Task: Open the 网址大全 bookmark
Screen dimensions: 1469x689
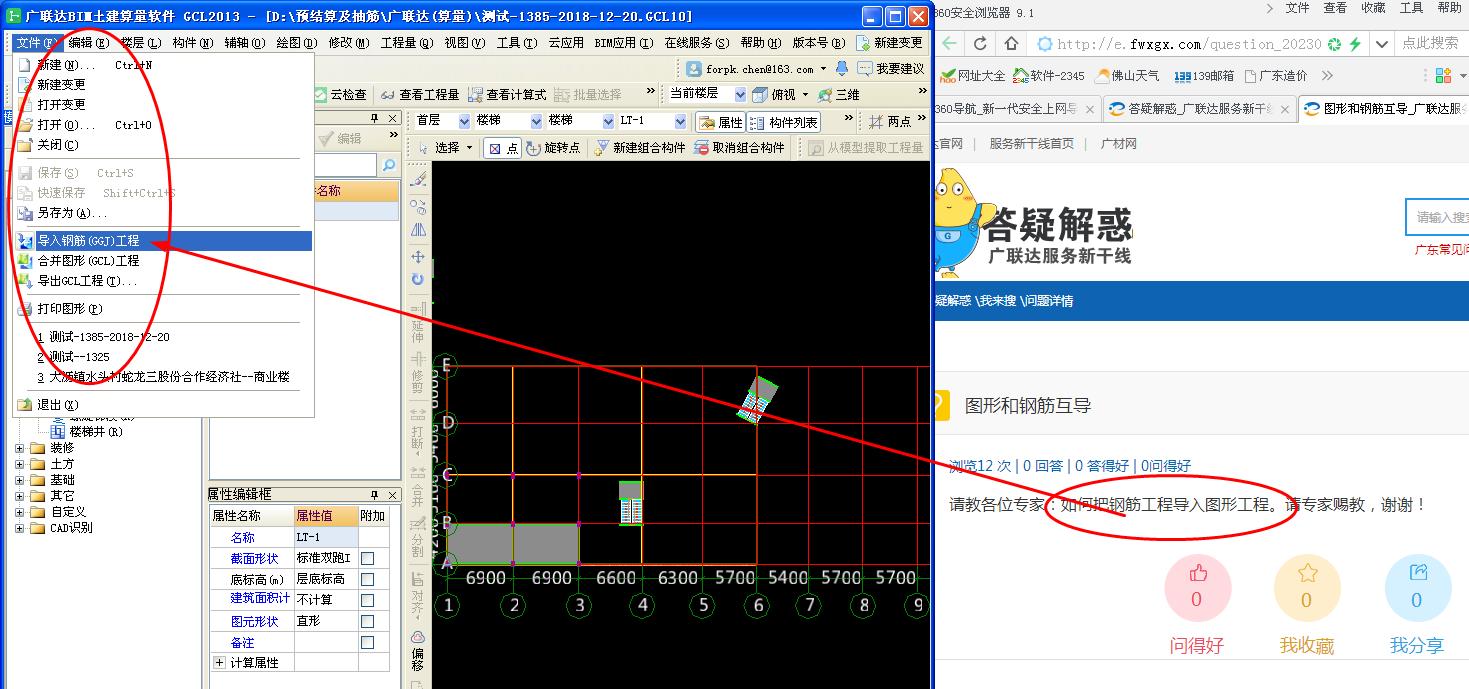Action: pyautogui.click(x=973, y=75)
